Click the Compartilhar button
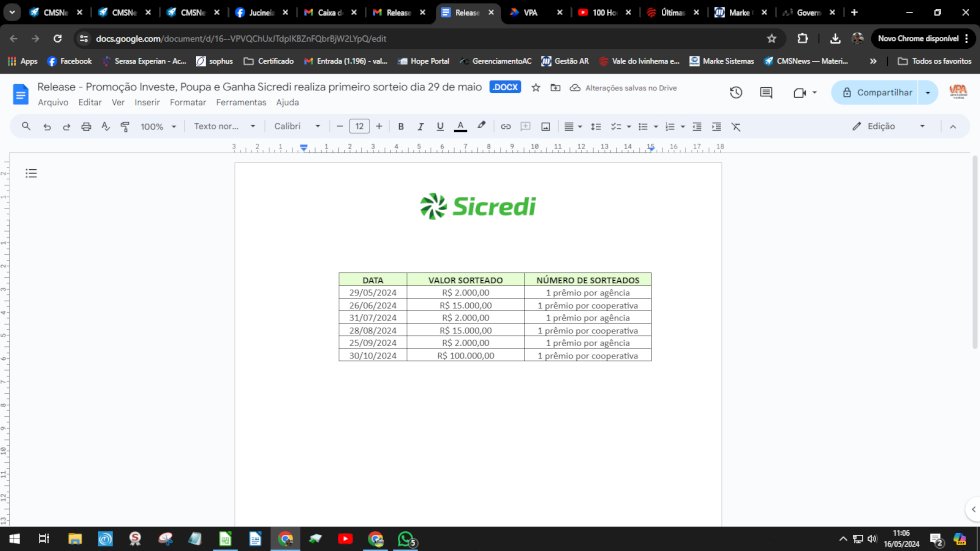The height and width of the screenshot is (551, 980). click(876, 92)
